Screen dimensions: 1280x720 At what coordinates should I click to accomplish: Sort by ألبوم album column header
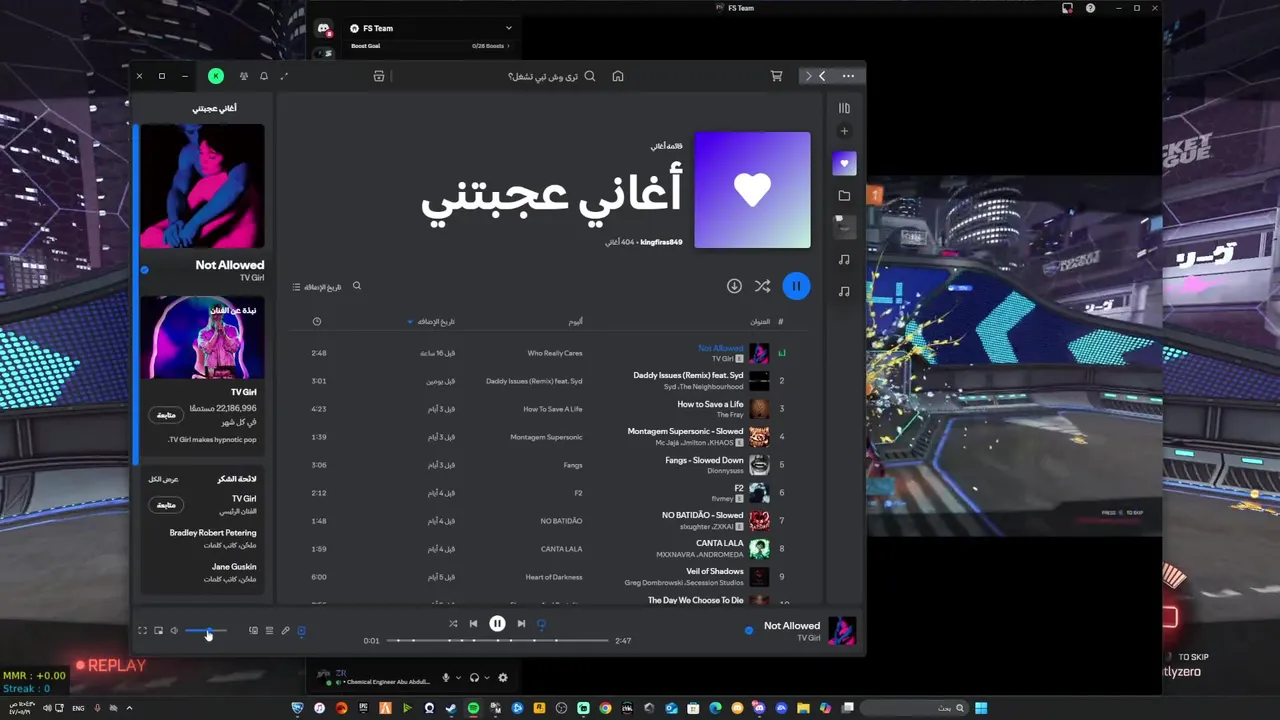(x=576, y=322)
